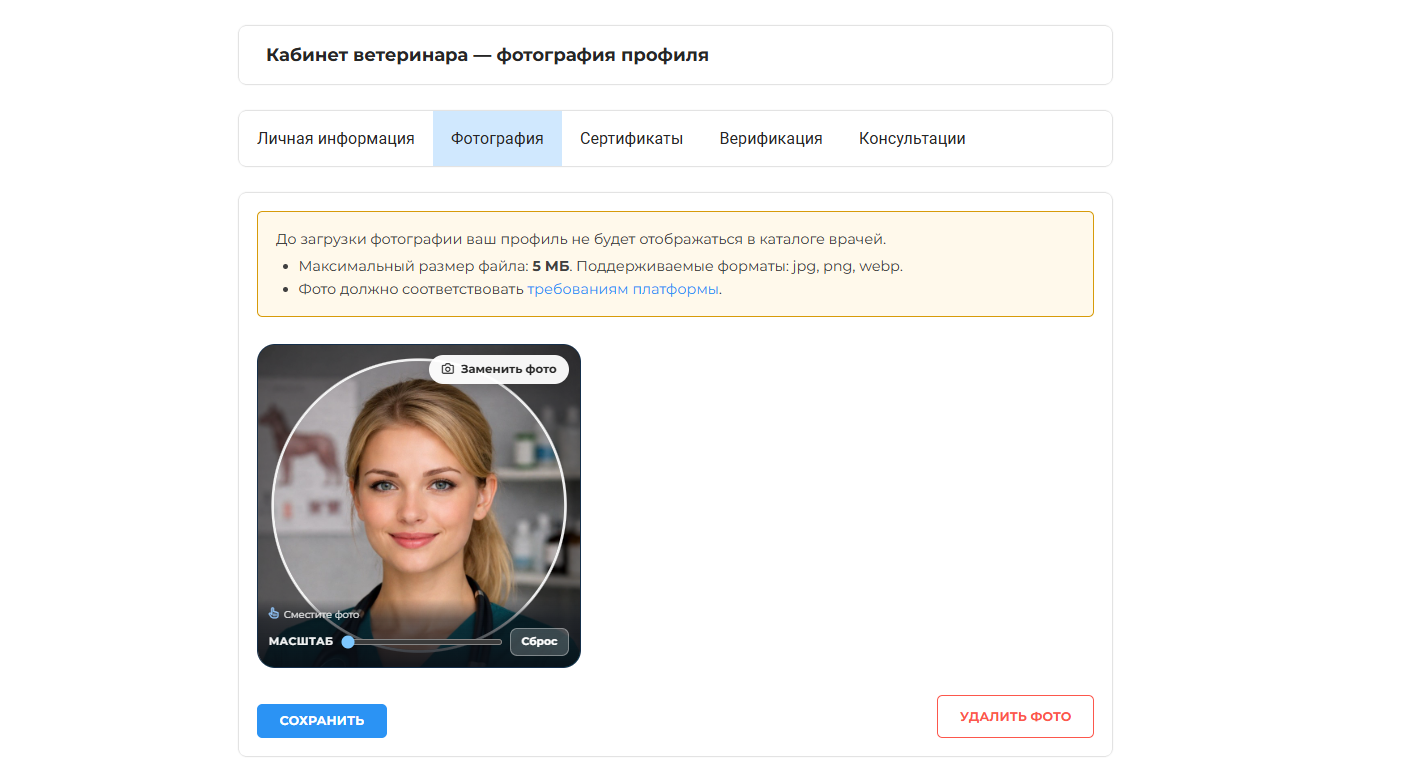
Task: Click the camera icon on Заменить фото
Action: [447, 369]
